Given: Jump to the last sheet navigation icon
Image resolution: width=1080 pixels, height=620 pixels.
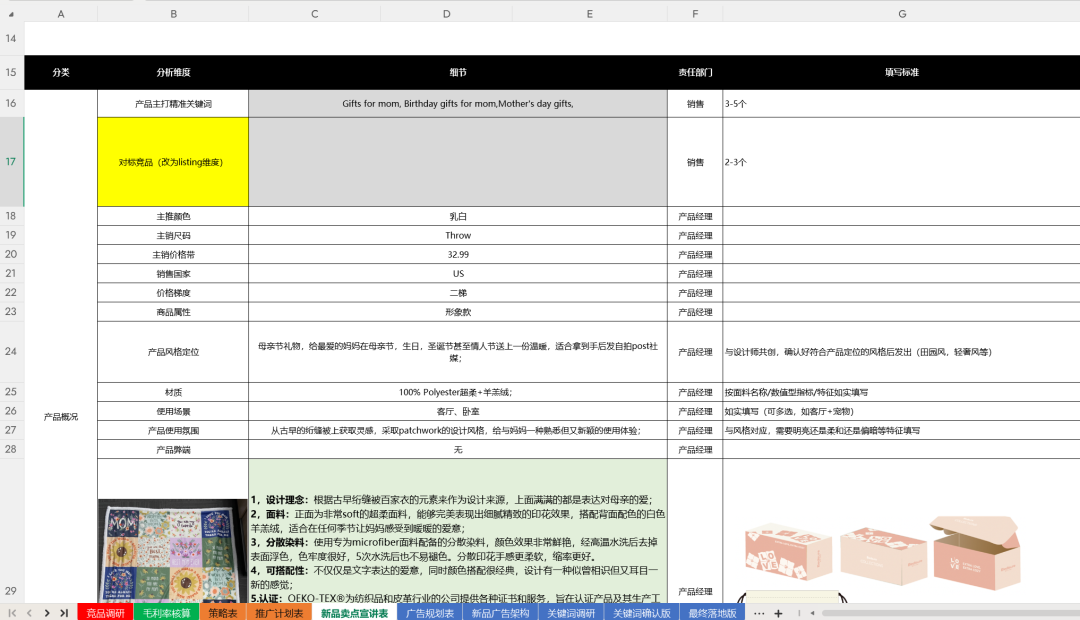Looking at the screenshot, I should [x=62, y=612].
